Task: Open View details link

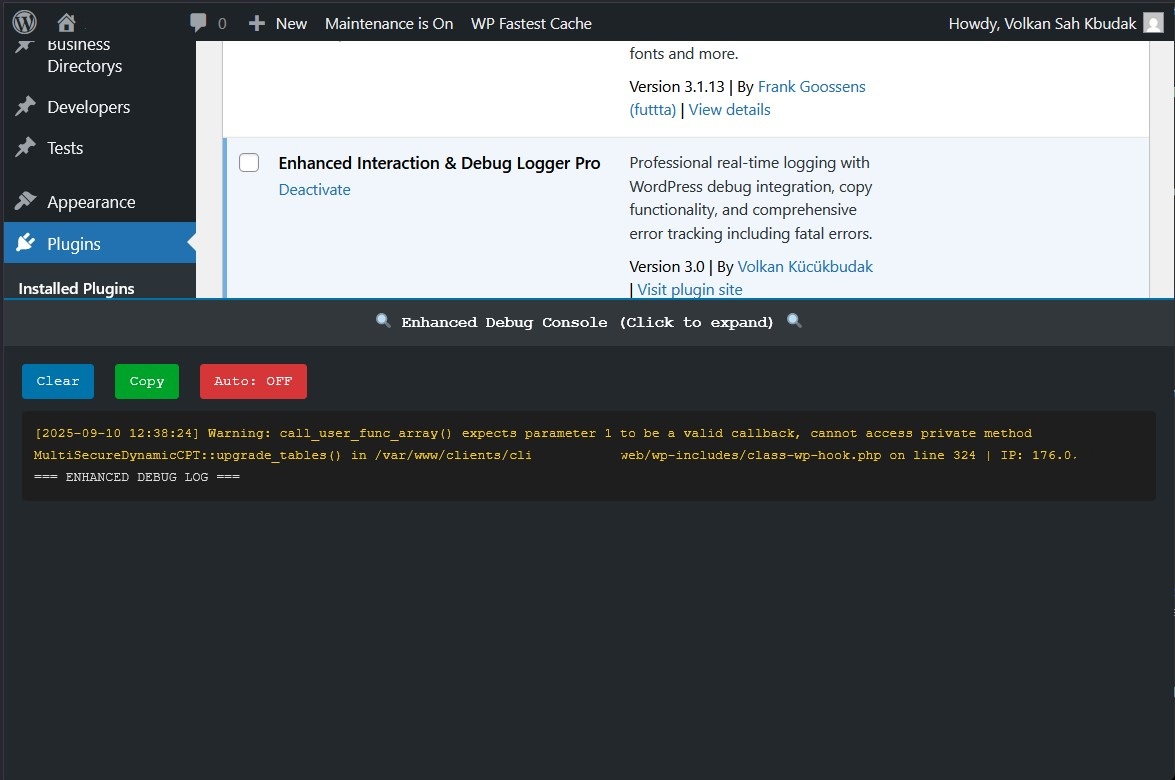Action: pos(729,109)
